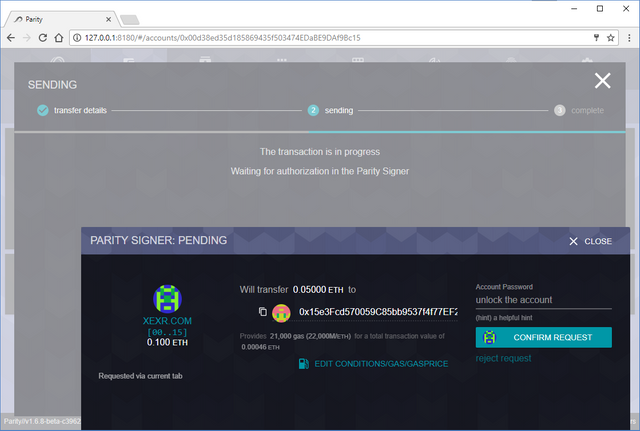This screenshot has width=640, height=431.
Task: Close the Parity browser tab
Action: point(108,19)
